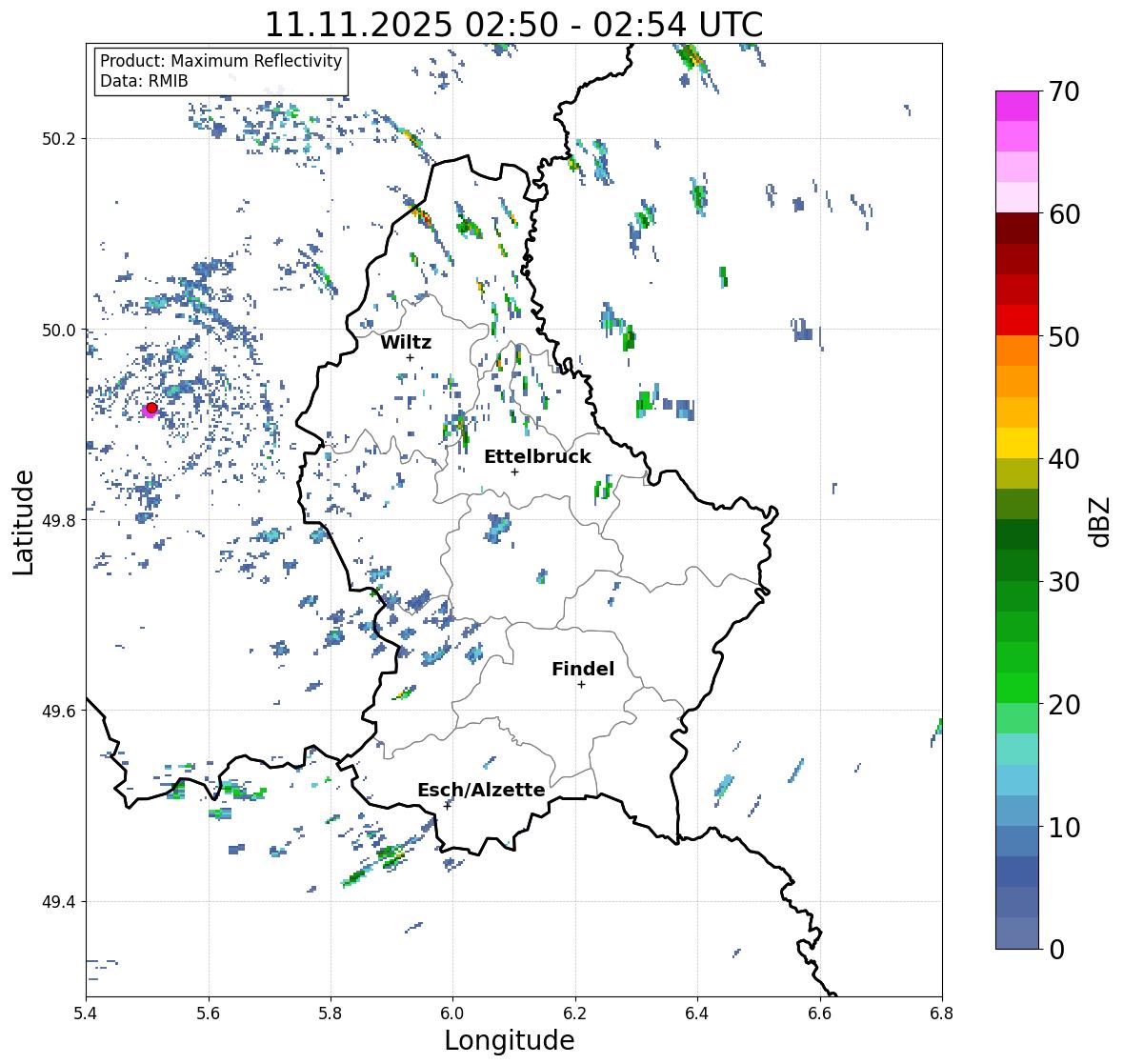Click the 5.6 longitude tick label

pyautogui.click(x=209, y=1014)
